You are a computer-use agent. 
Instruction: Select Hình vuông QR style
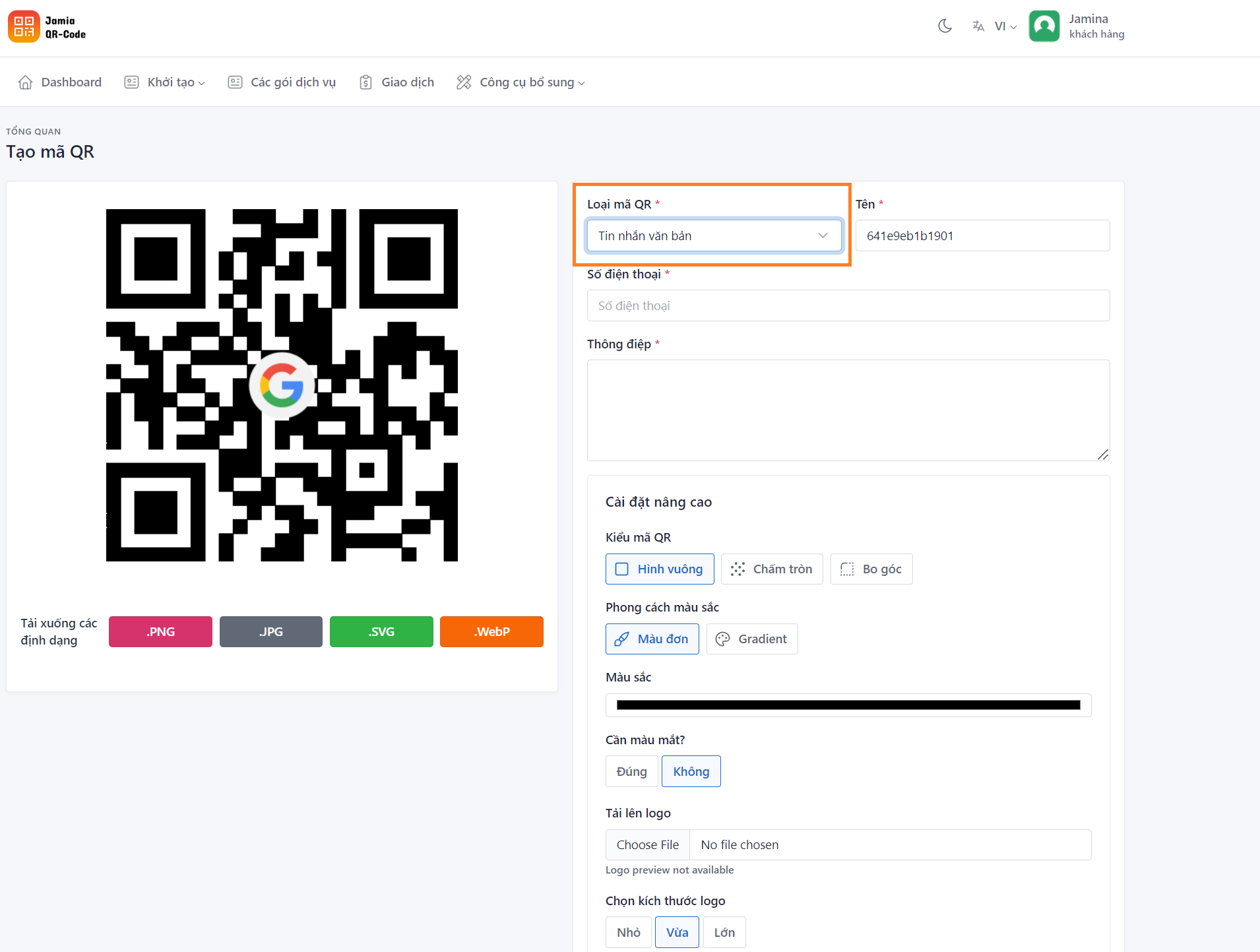click(660, 569)
